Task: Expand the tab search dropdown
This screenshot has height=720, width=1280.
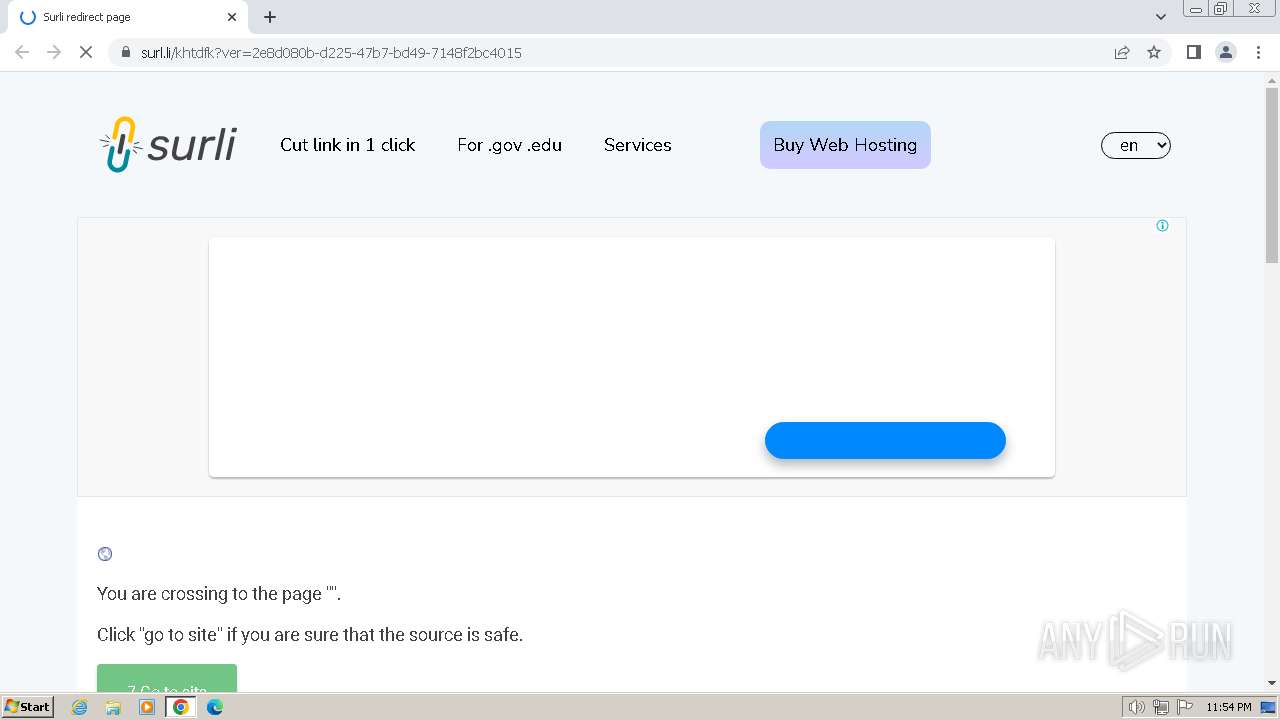Action: [1161, 17]
